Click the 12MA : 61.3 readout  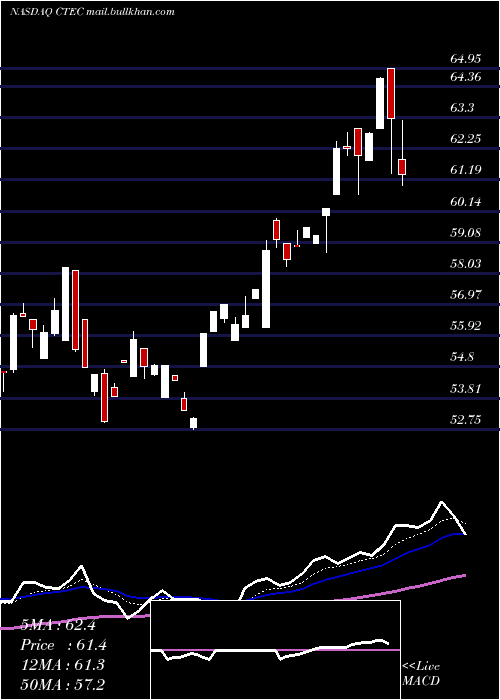[62, 665]
